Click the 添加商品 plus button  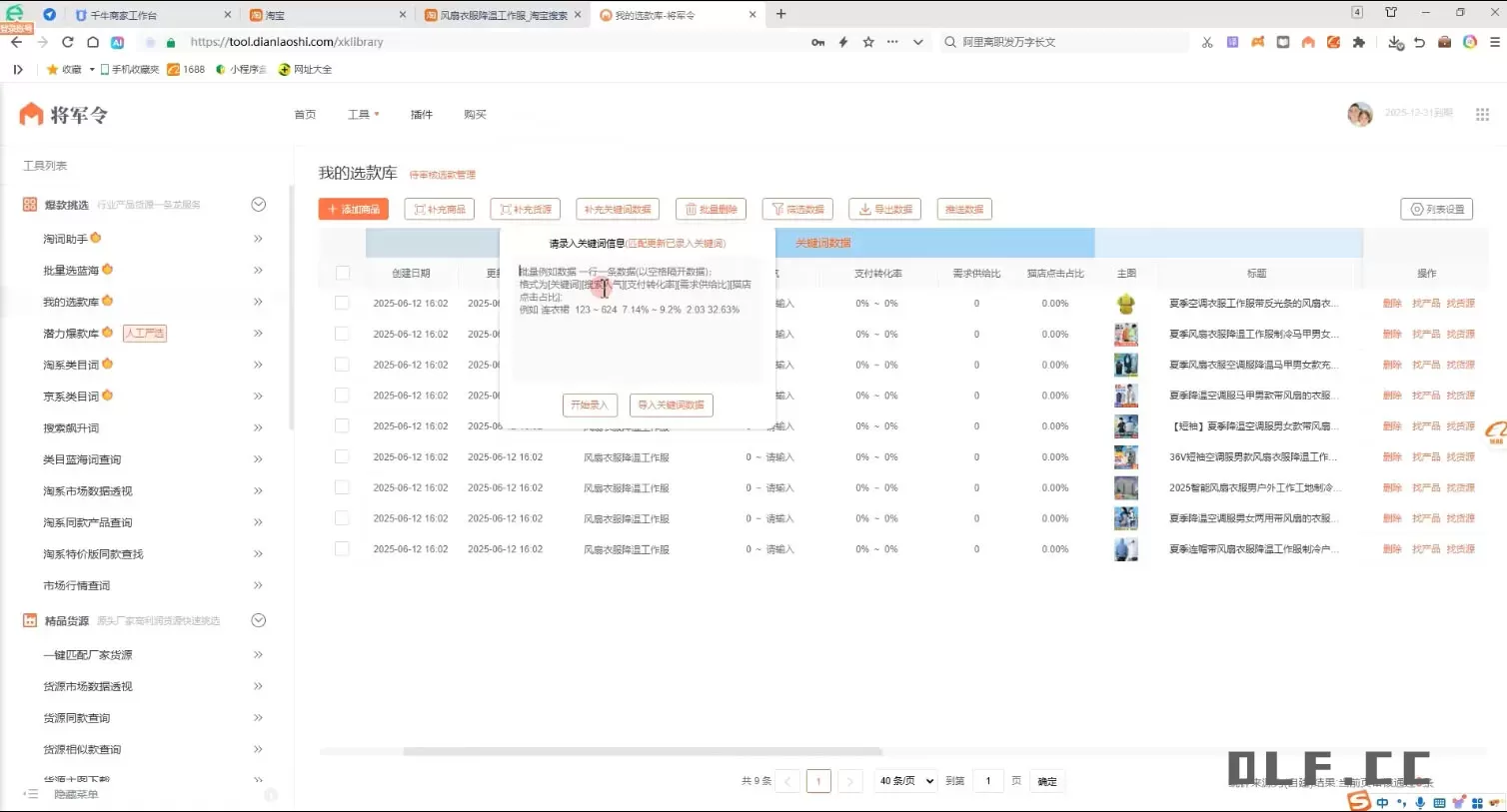[x=353, y=210]
